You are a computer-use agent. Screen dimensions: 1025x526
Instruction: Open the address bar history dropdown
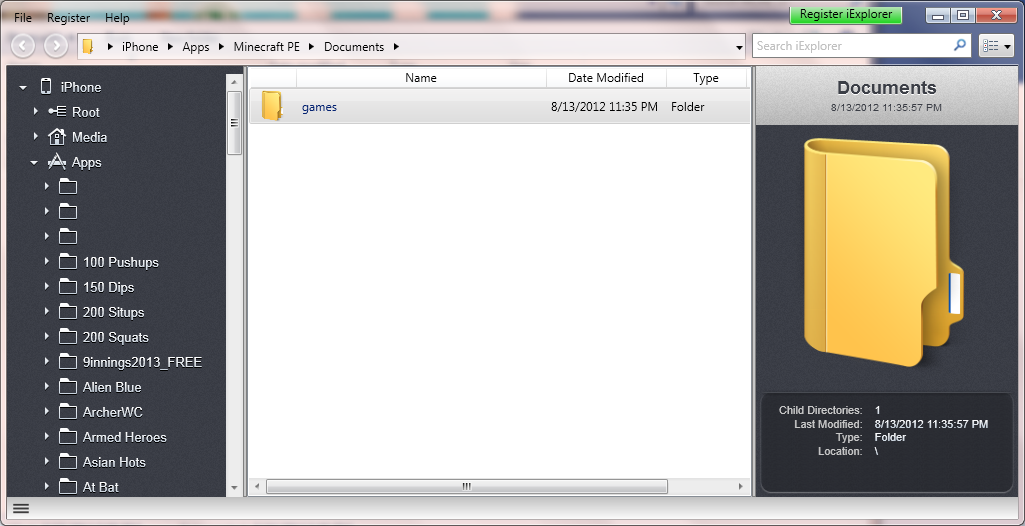point(739,48)
